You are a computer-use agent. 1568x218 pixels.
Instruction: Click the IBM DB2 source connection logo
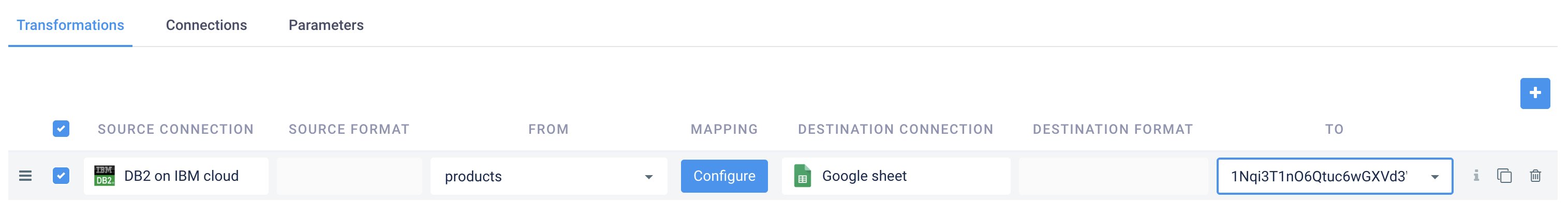104,176
